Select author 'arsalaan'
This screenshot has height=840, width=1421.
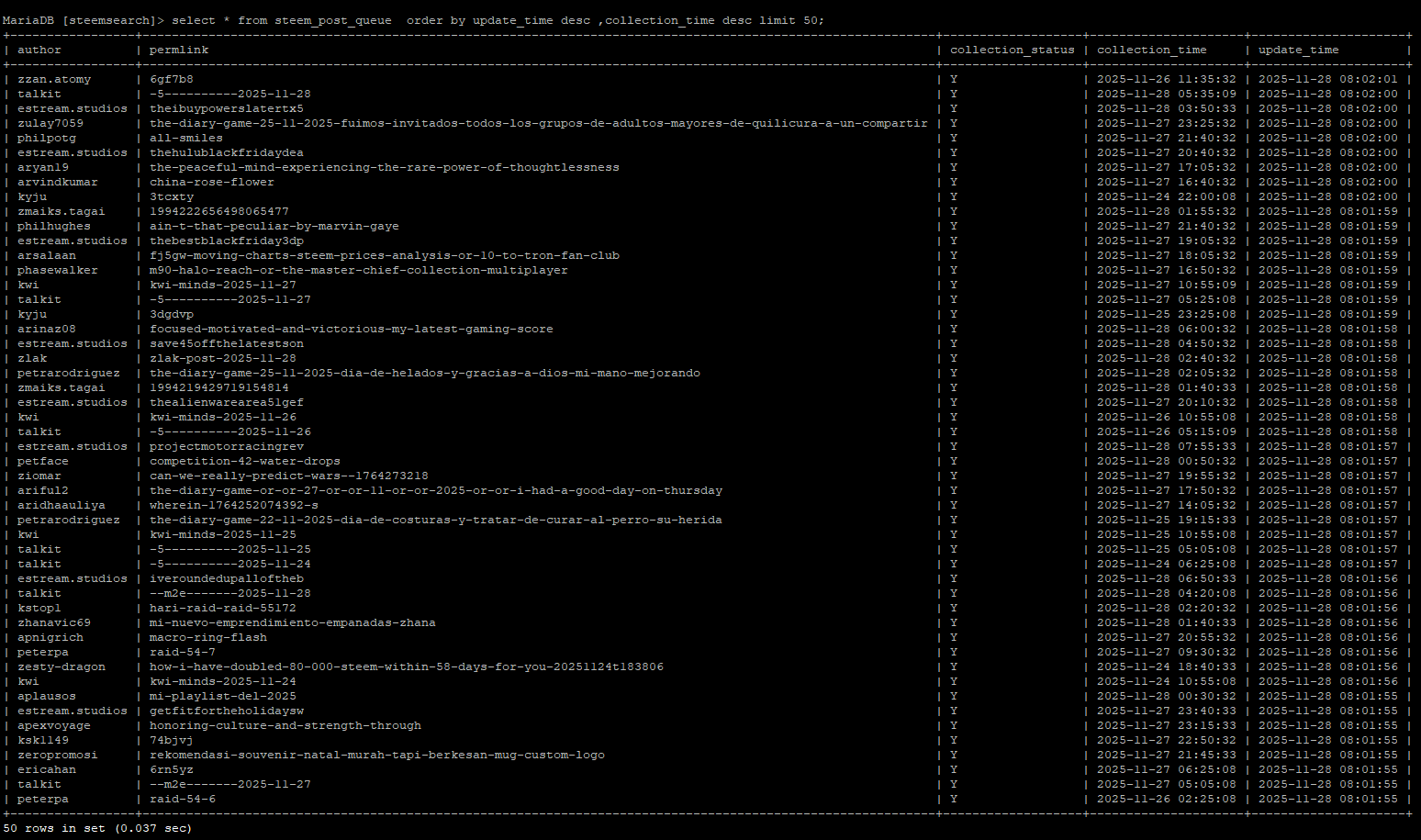pos(47,255)
